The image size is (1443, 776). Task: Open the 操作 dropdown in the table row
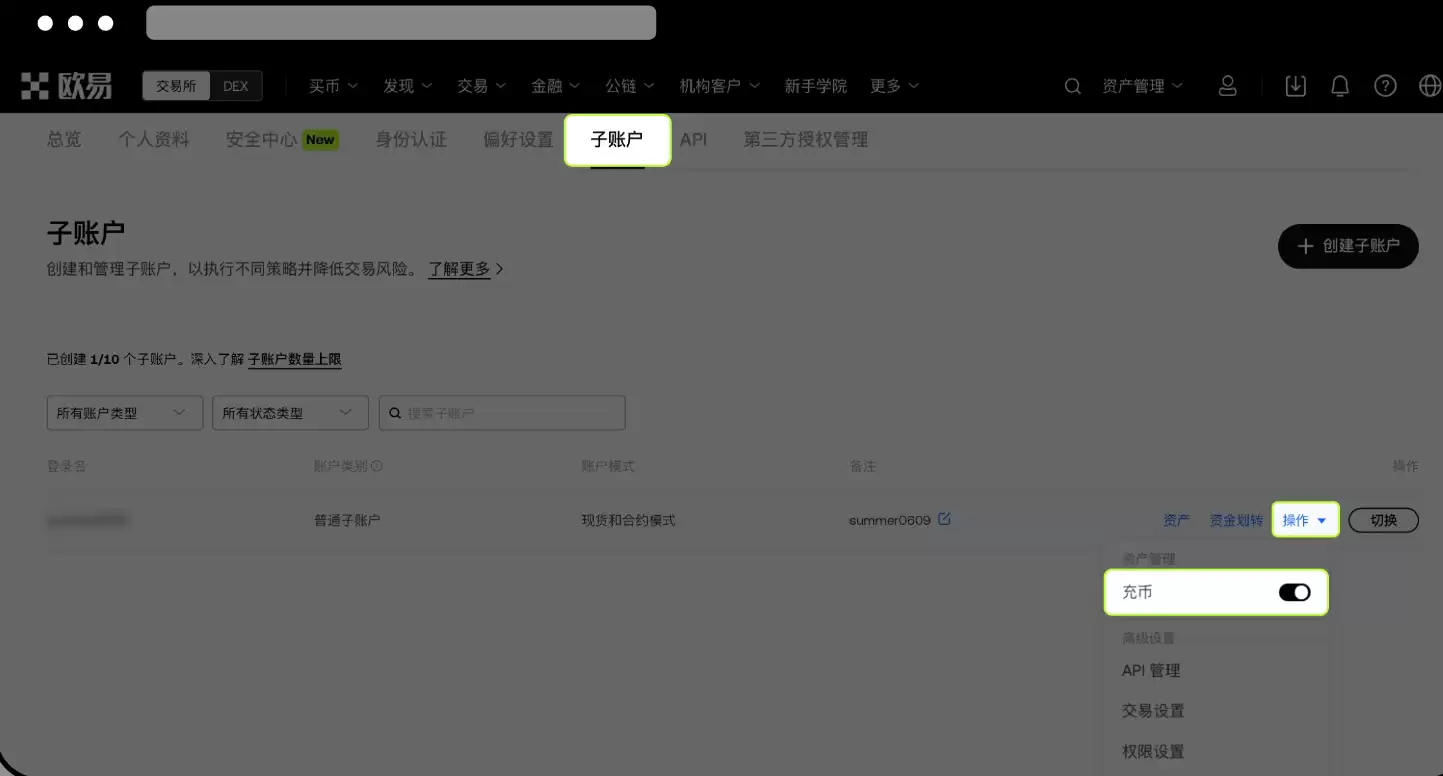click(1305, 519)
